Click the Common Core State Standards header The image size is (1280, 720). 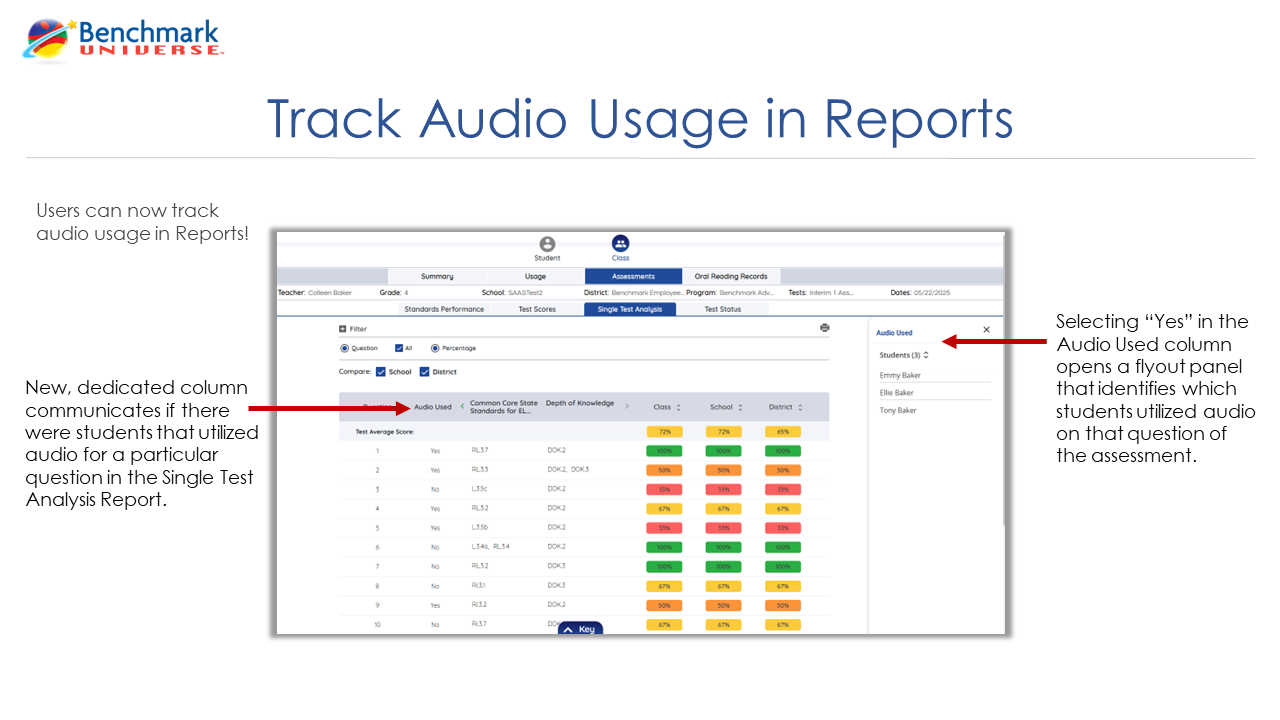[x=504, y=407]
